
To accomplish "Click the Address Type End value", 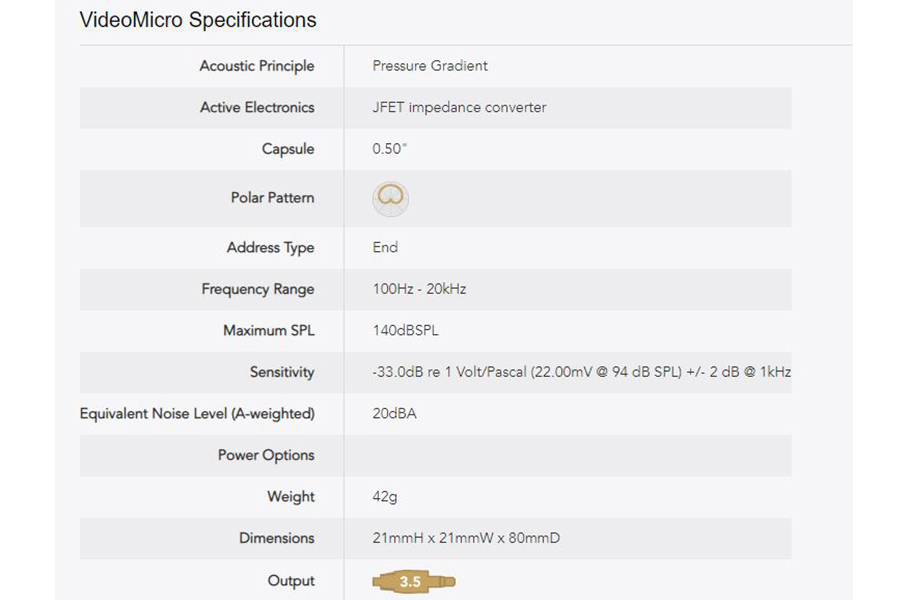I will (385, 247).
